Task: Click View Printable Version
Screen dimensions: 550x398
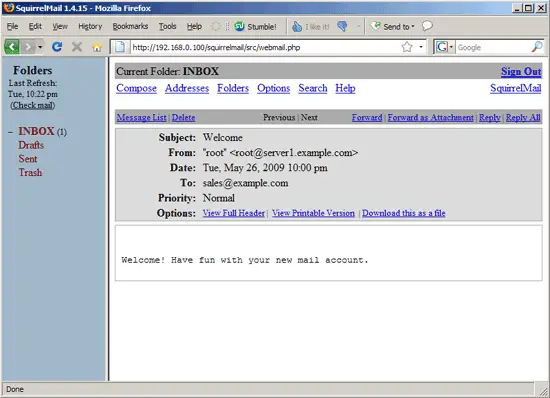Action: (x=313, y=213)
